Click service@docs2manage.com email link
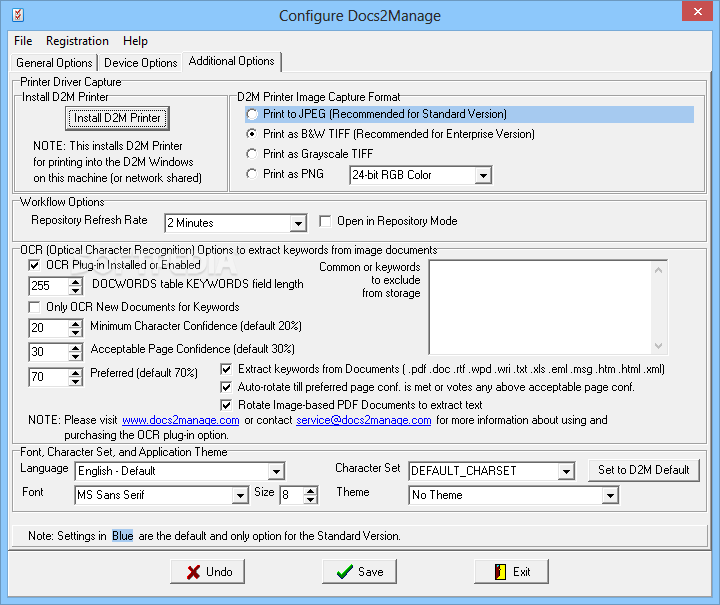The image size is (720, 605). pyautogui.click(x=364, y=420)
